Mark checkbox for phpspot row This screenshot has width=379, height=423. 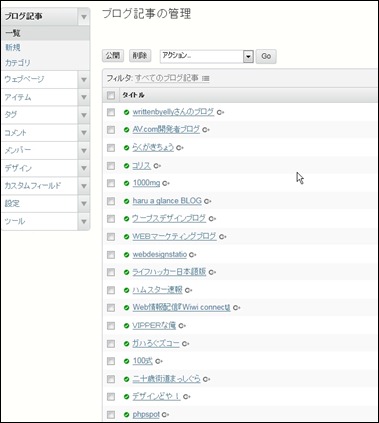111,415
